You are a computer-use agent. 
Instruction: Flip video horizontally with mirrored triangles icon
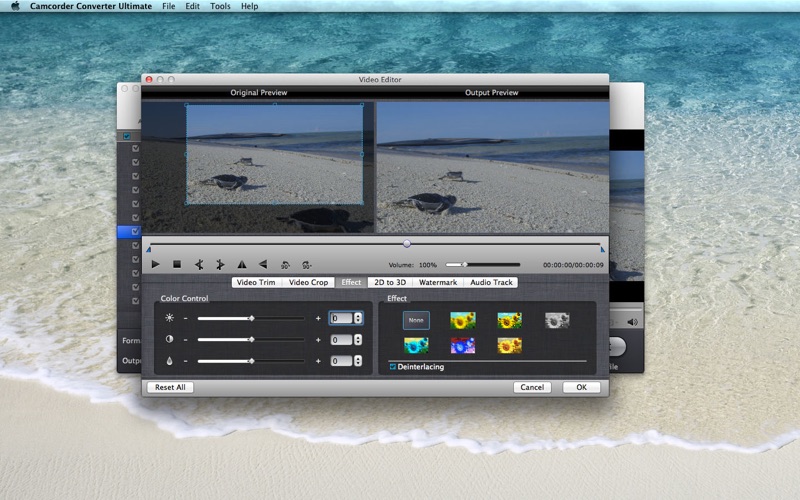(x=242, y=264)
